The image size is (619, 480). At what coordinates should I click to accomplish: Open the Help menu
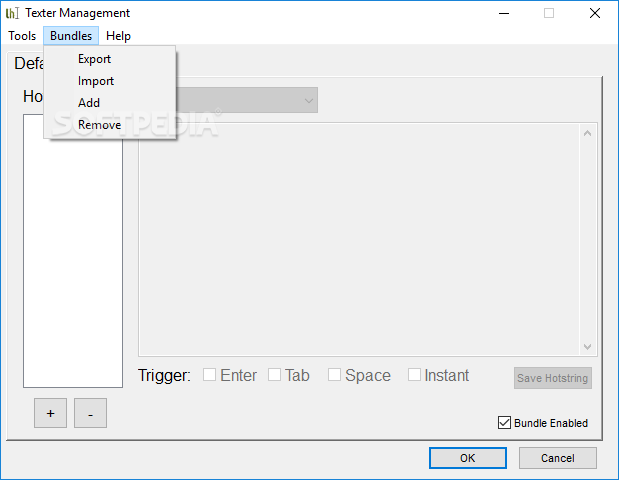point(118,36)
